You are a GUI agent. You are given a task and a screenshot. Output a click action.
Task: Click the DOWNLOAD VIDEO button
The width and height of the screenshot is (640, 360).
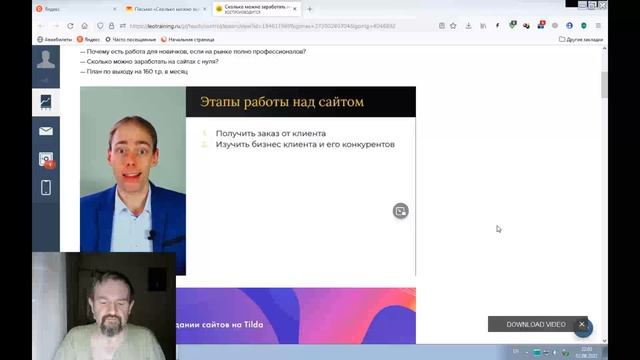click(x=536, y=324)
